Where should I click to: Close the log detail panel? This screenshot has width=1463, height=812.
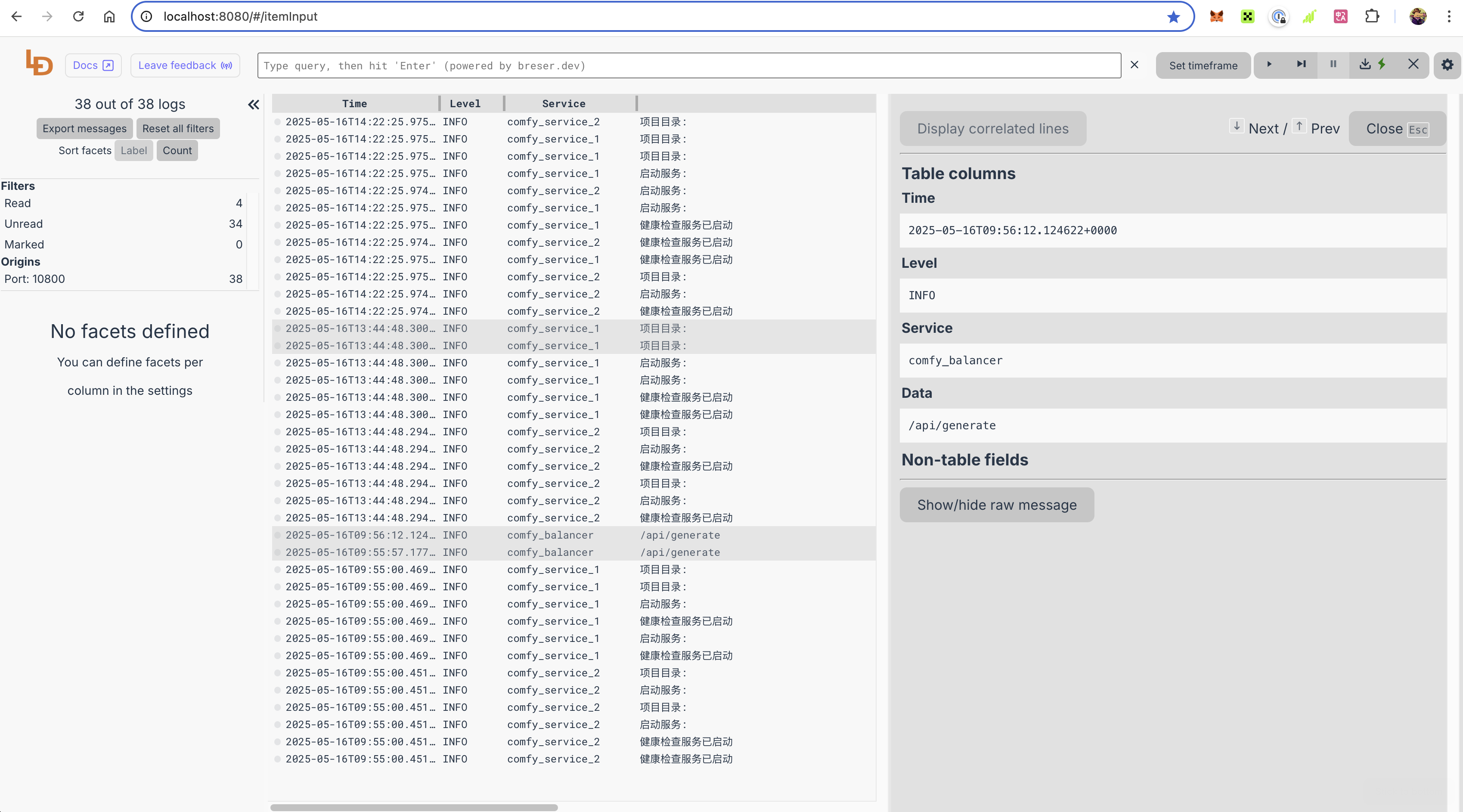[1397, 129]
